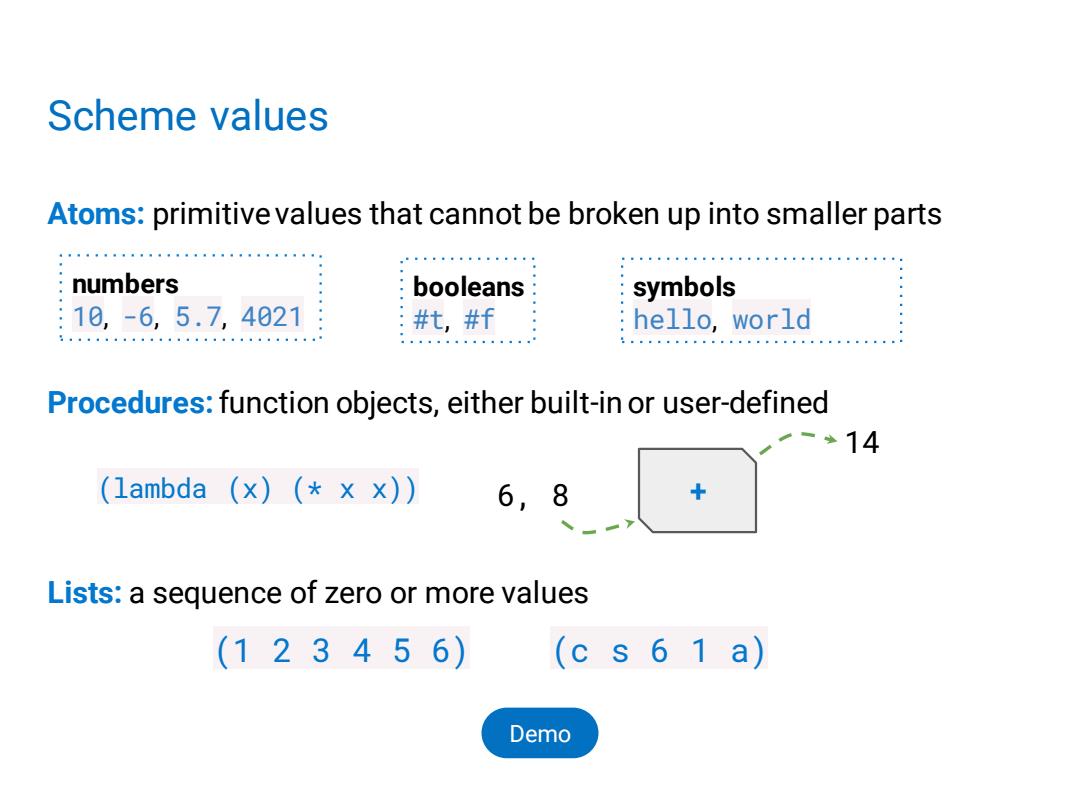Click the Scheme values title
Screen dimensions: 1080x810
[187, 116]
